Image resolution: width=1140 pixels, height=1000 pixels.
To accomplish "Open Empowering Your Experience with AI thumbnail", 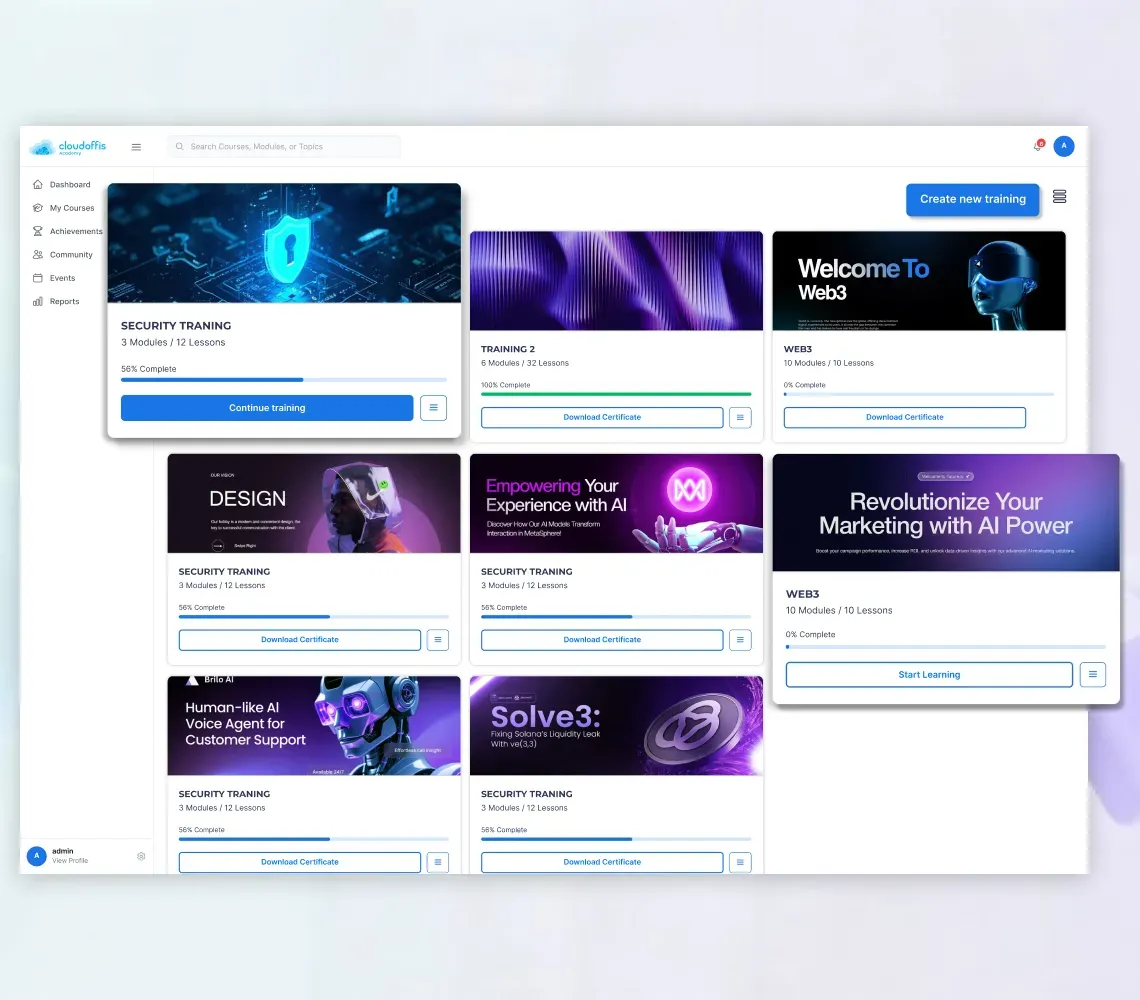I will point(617,503).
